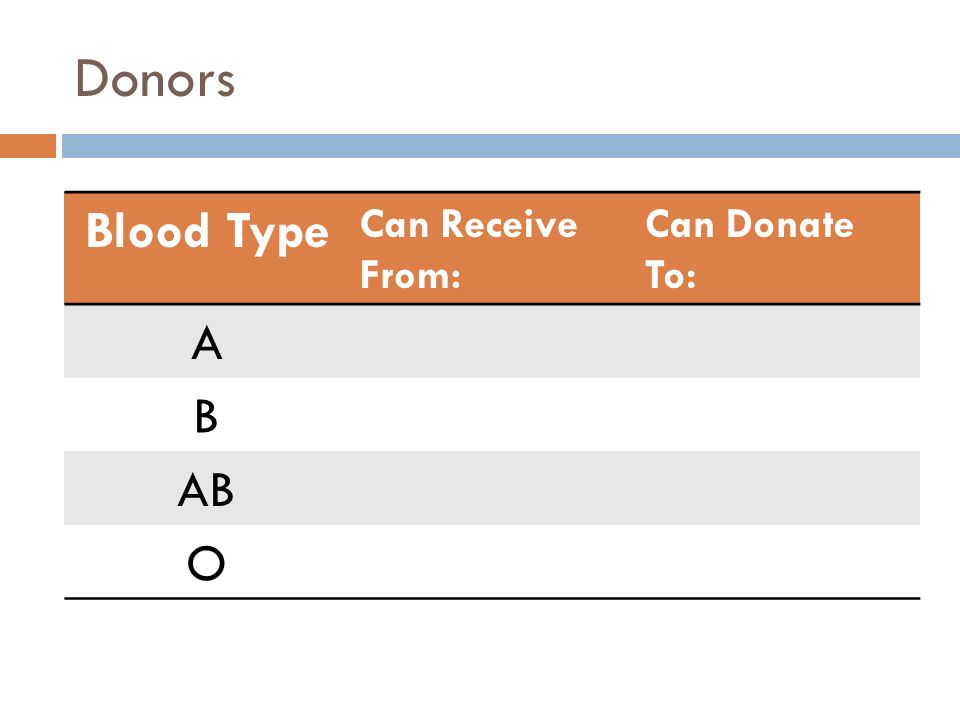
Task: Click Can Donate To cell for A
Action: pyautogui.click(x=777, y=342)
